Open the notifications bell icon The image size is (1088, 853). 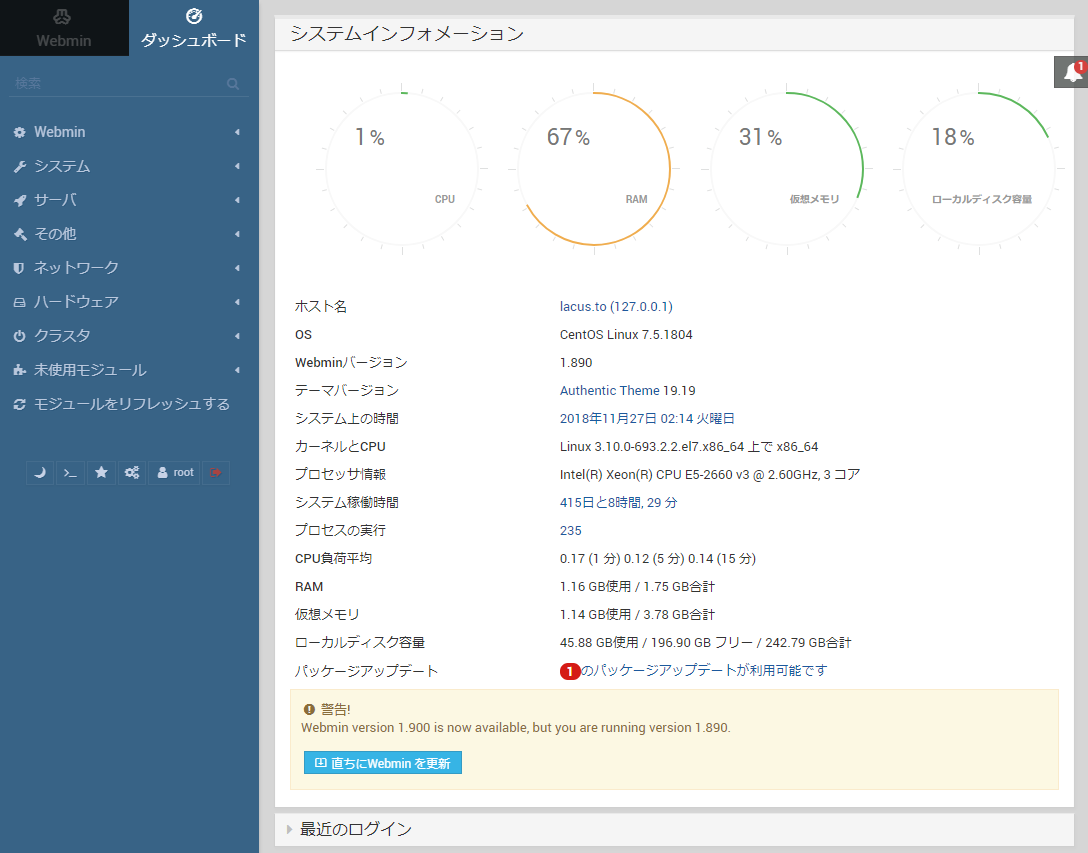click(x=1072, y=72)
